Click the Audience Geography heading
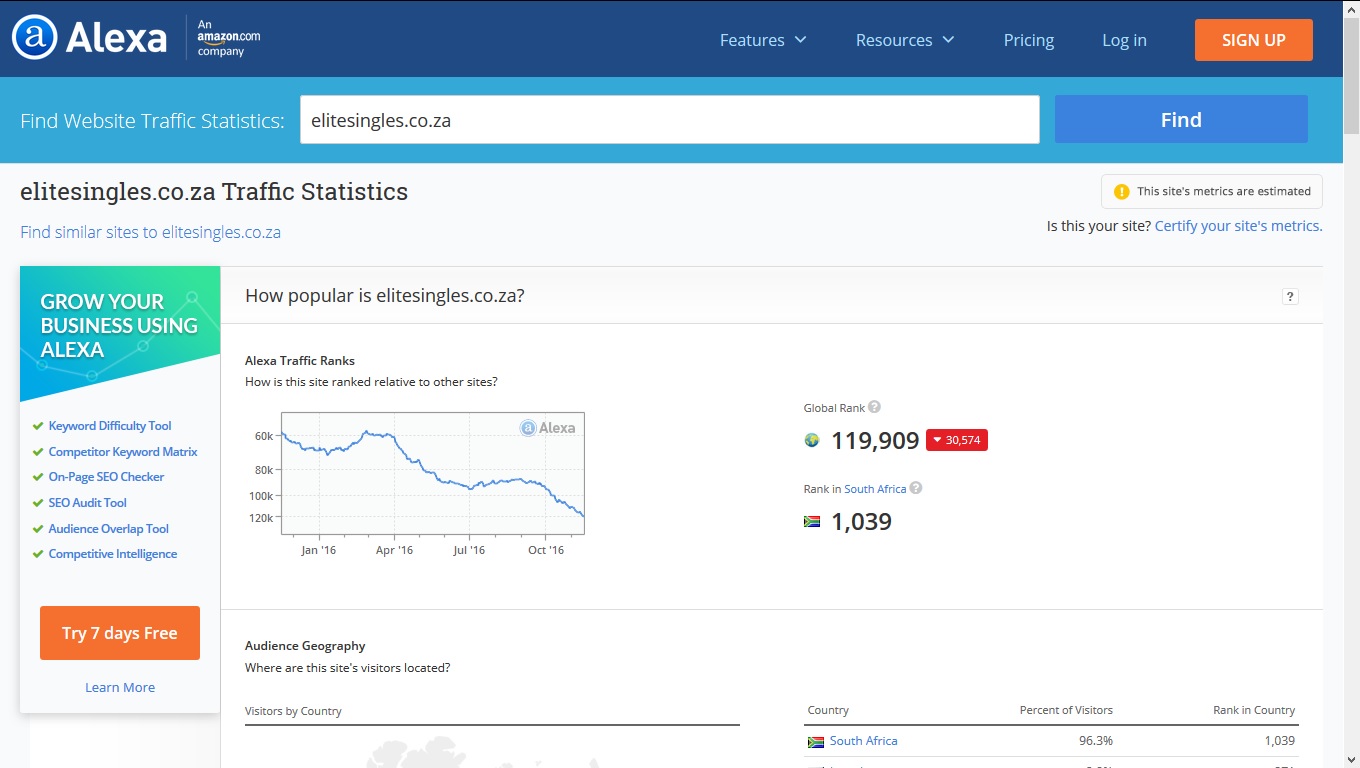 (305, 646)
